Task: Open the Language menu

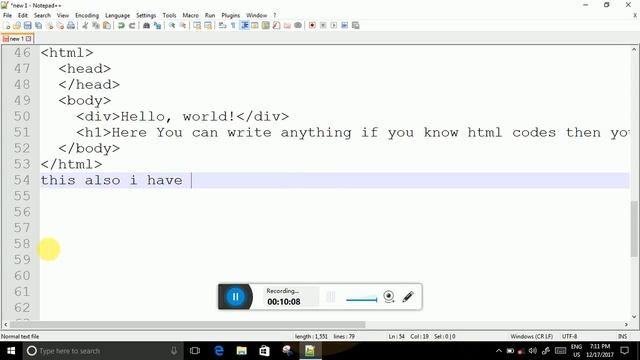Action: [x=118, y=15]
